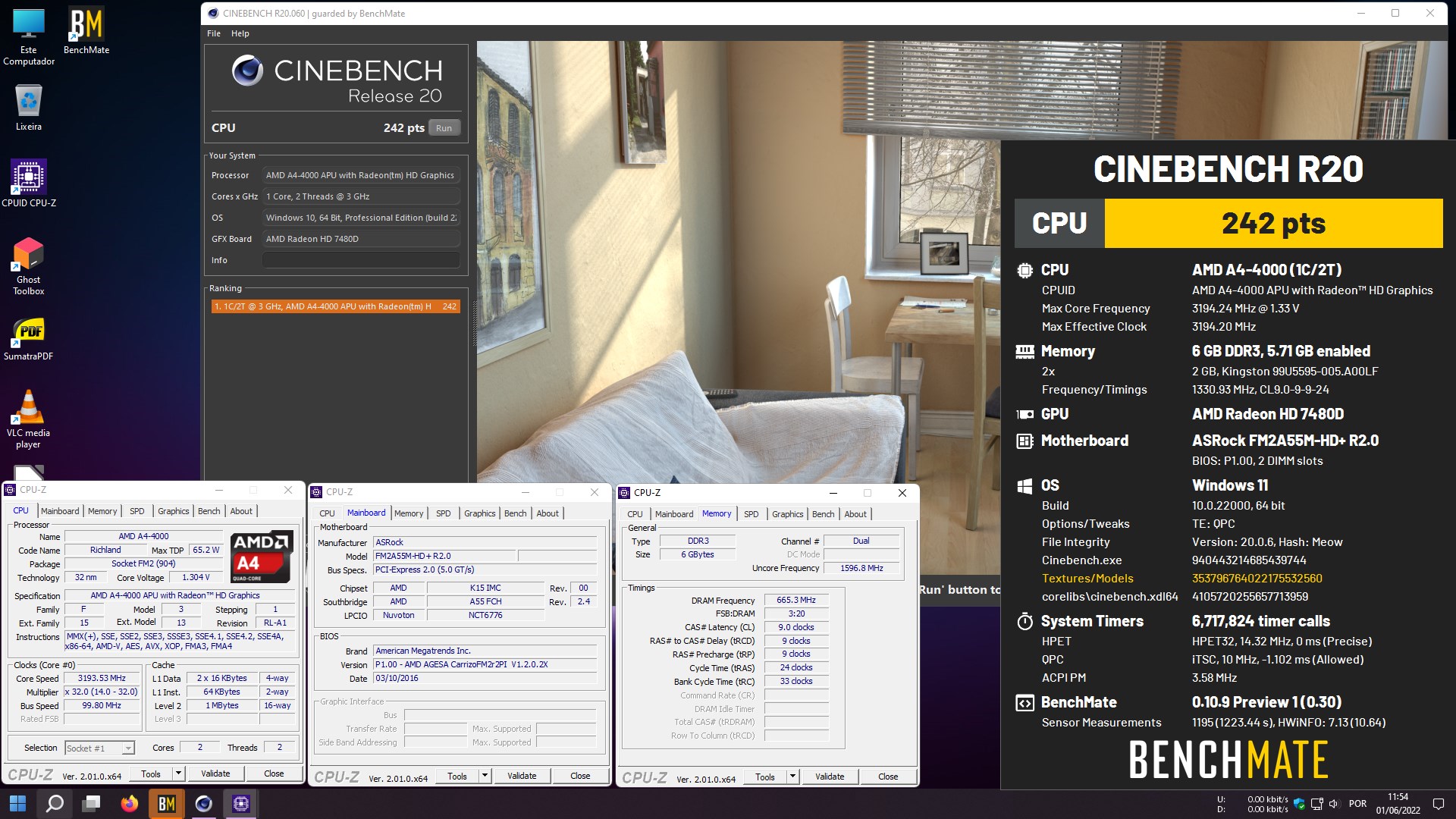
Task: Click the Cinebench title bar app icon
Action: pos(213,13)
